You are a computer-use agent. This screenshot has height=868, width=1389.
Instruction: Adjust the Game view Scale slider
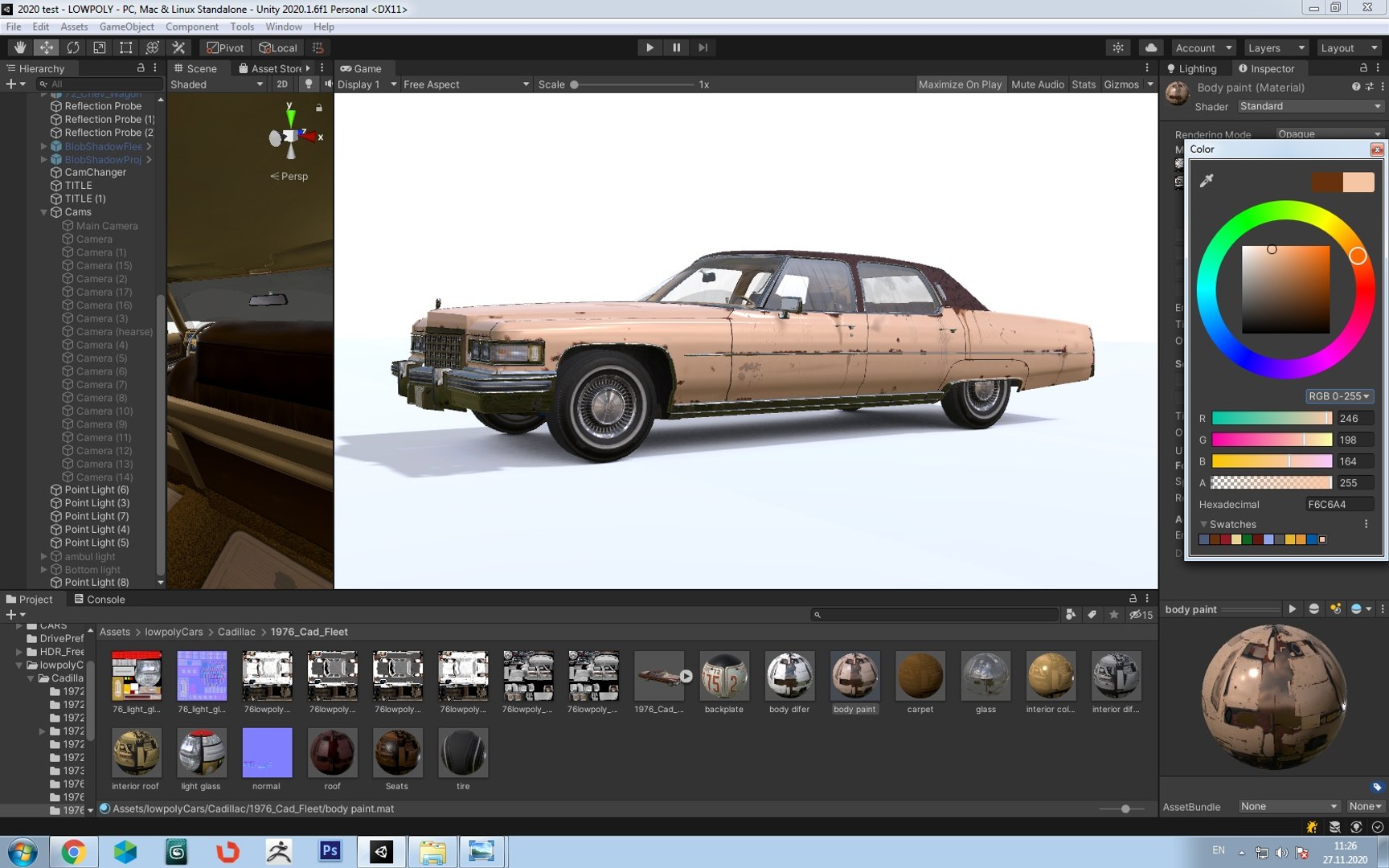(632, 84)
